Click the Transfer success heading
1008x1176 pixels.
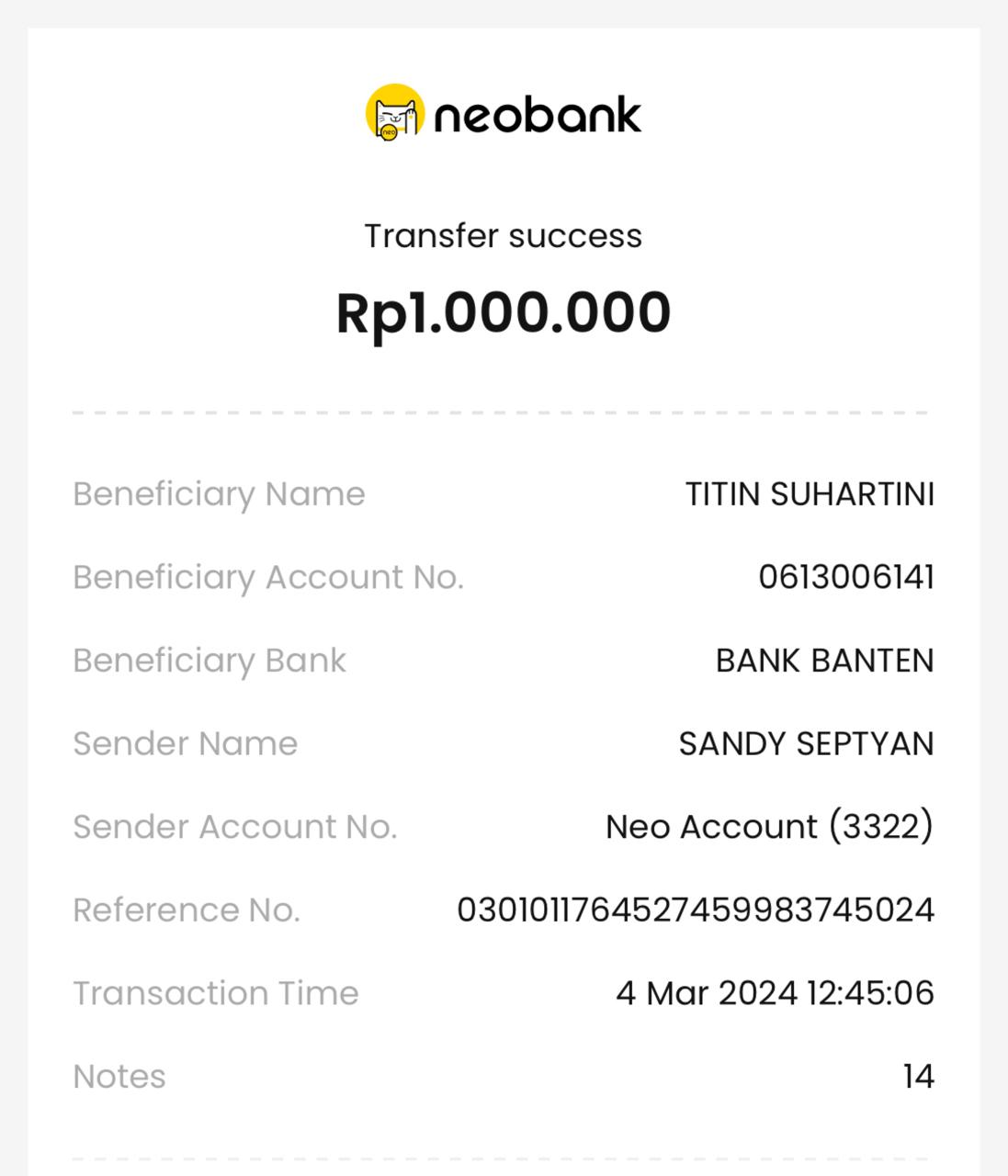click(504, 236)
